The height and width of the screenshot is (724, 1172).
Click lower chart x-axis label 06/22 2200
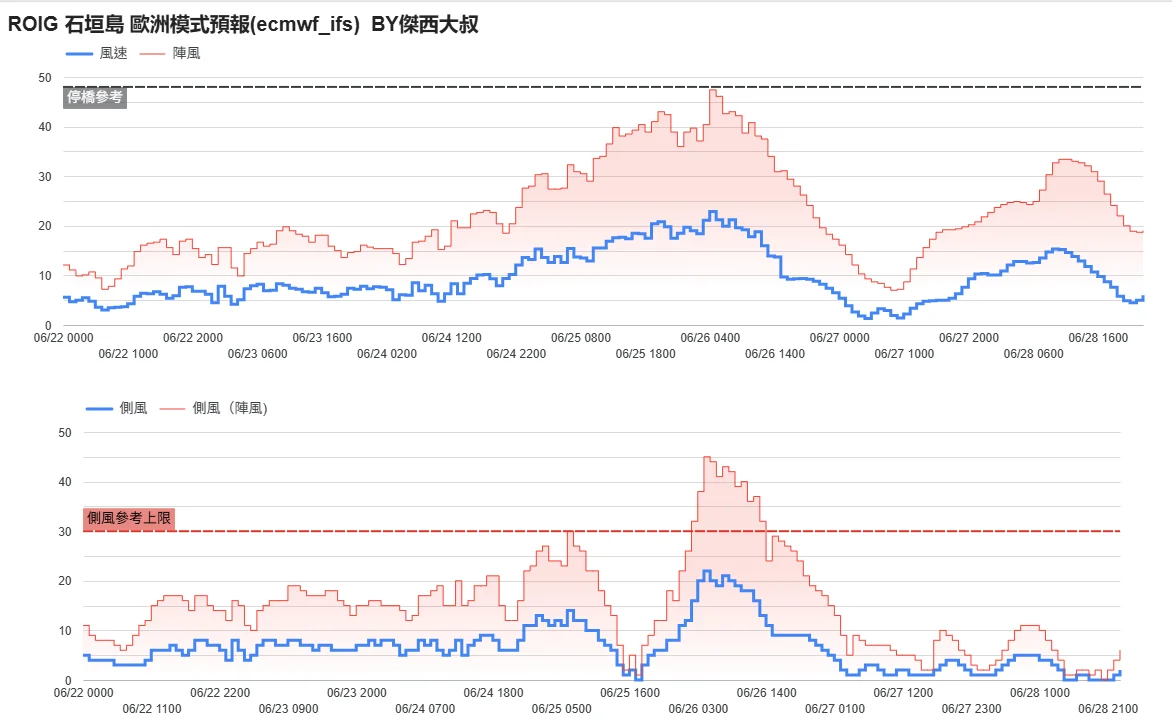[x=220, y=693]
